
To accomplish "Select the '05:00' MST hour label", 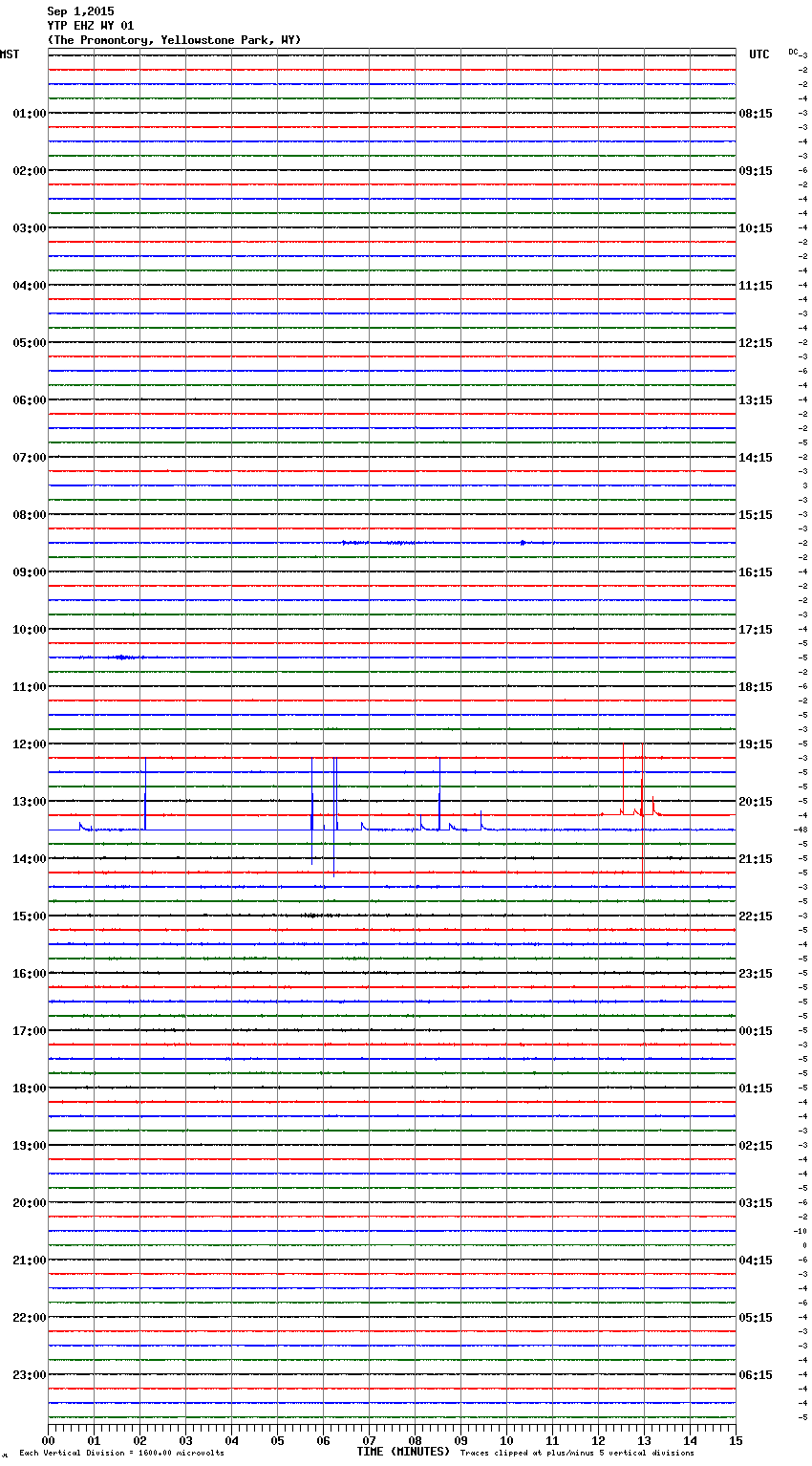I will click(30, 343).
